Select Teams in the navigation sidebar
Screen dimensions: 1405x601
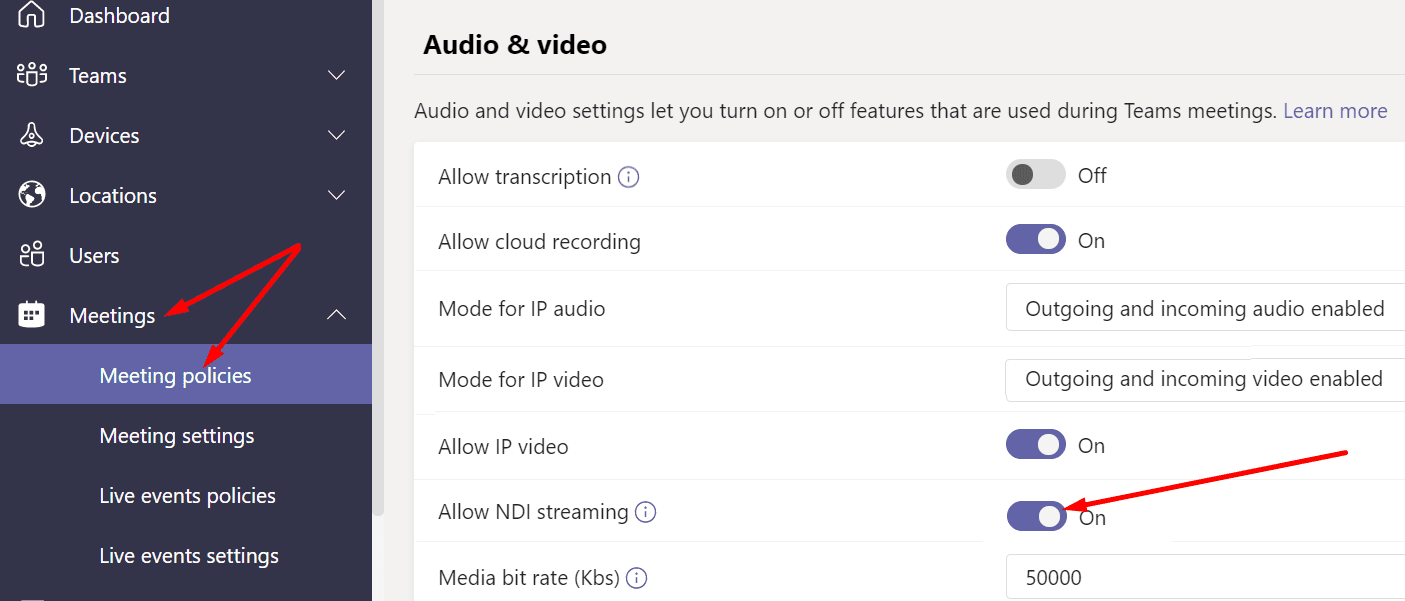[98, 75]
